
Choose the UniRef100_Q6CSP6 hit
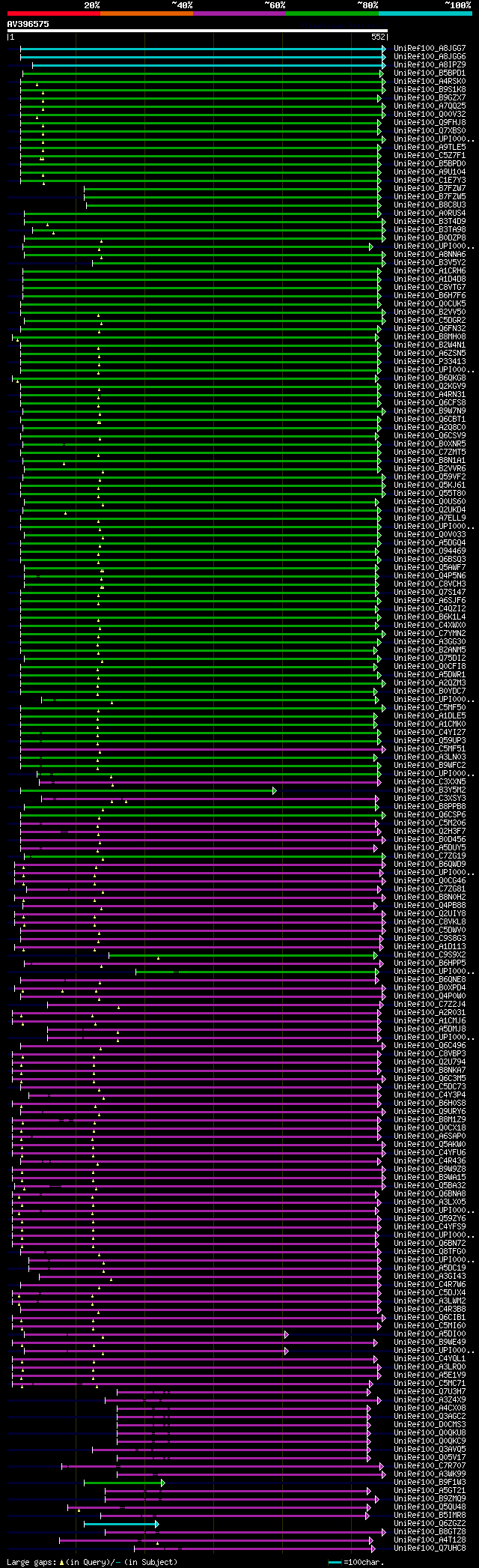coord(430,815)
